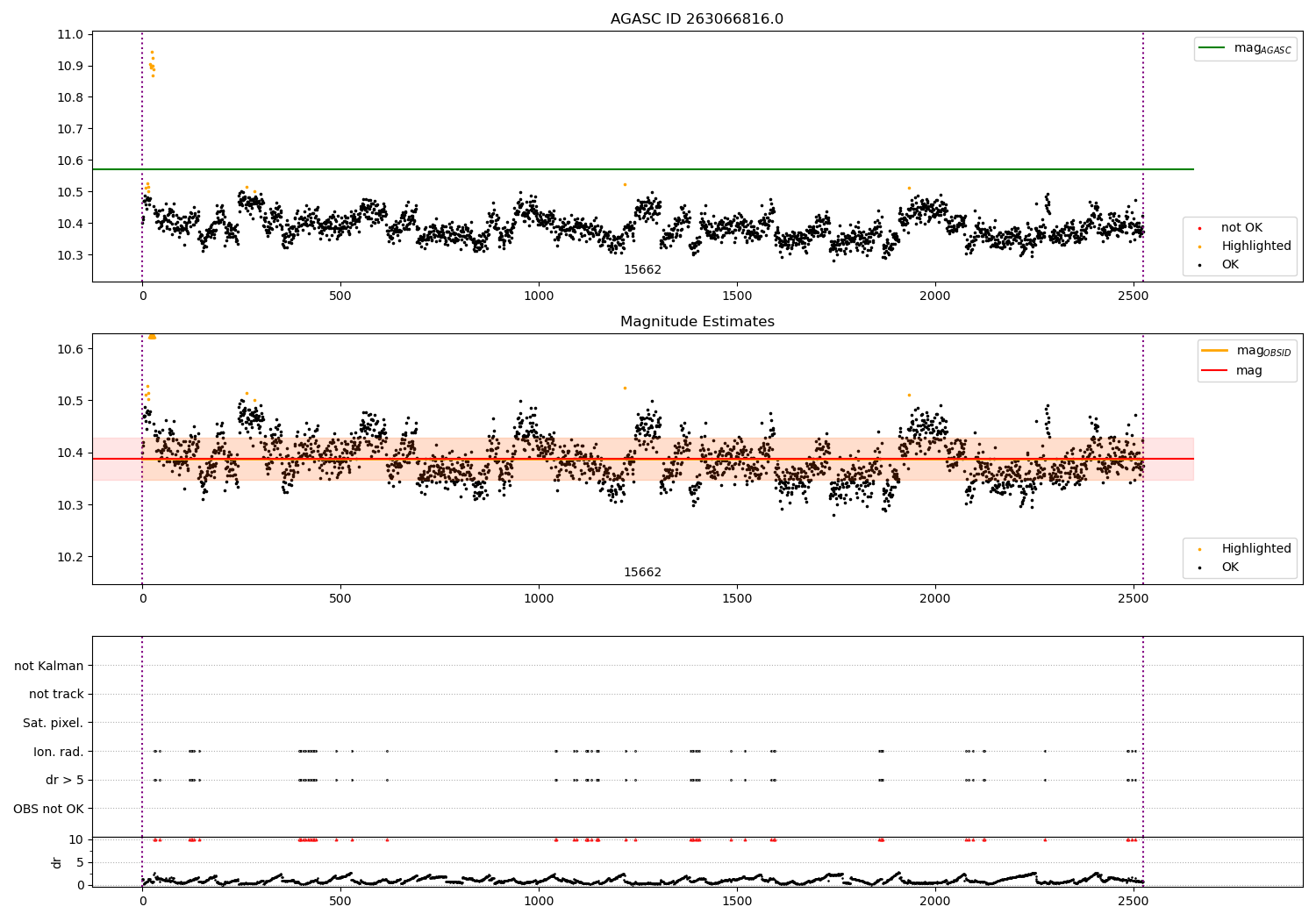Click the red mag line in Magnitude Estimates plot
This screenshot has height=921, width=1316.
(642, 459)
